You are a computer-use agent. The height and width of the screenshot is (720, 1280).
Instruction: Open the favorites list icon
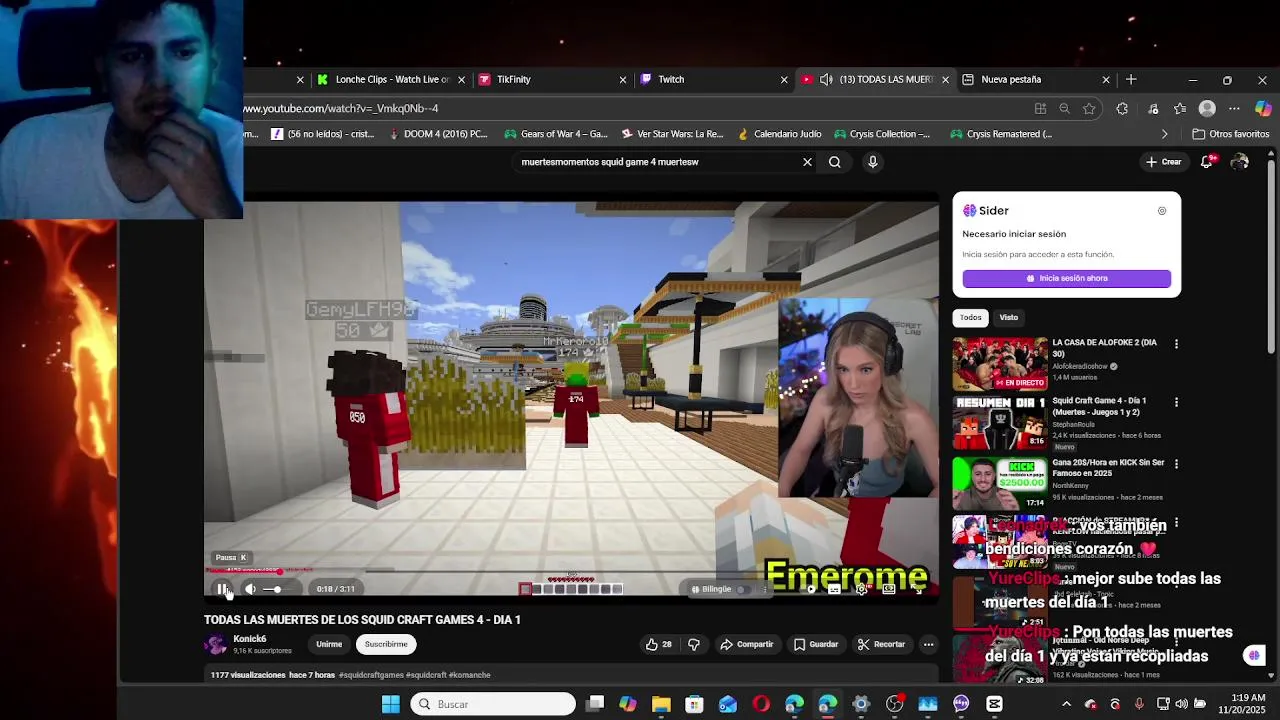point(1180,108)
